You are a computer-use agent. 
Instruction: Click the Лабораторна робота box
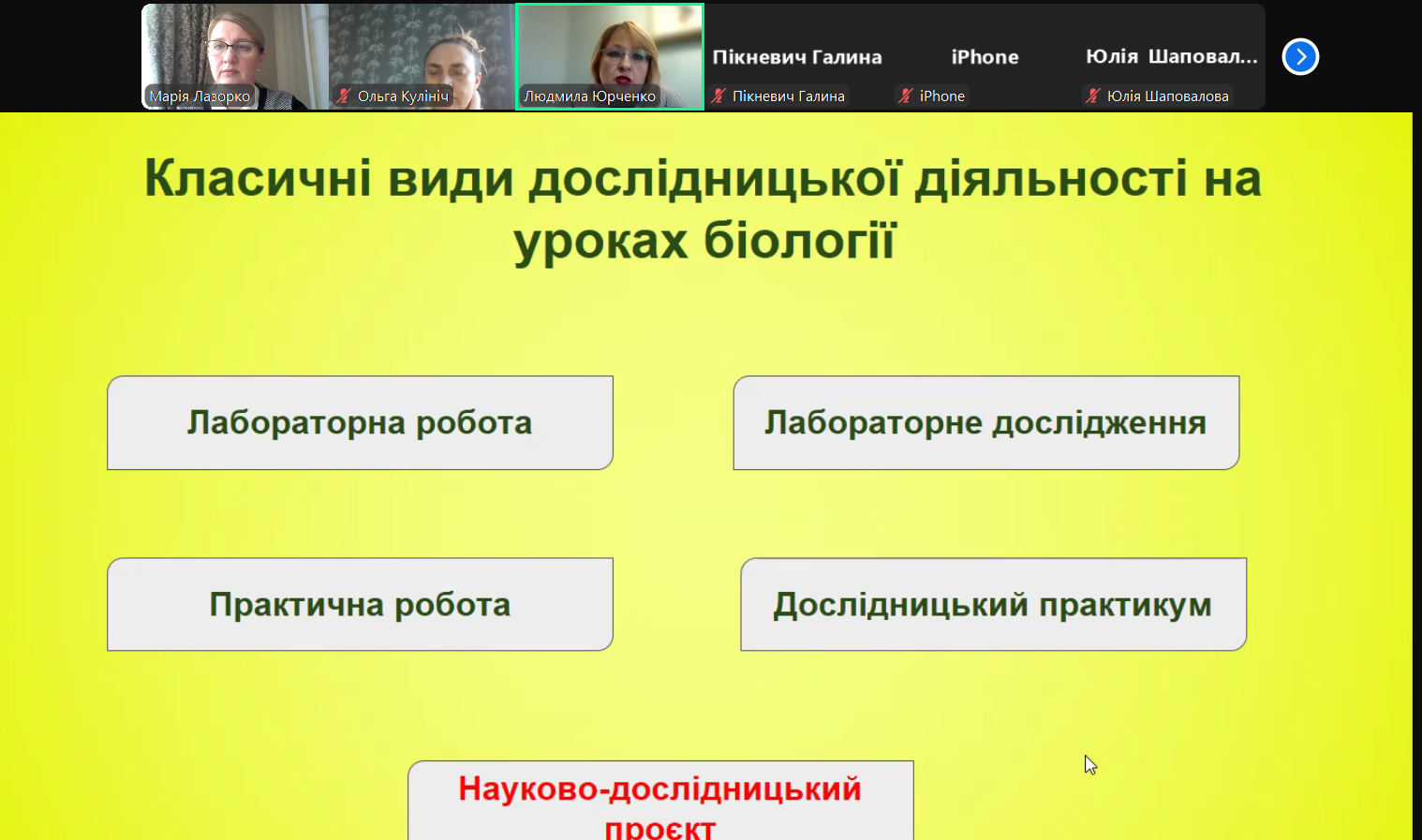(360, 423)
